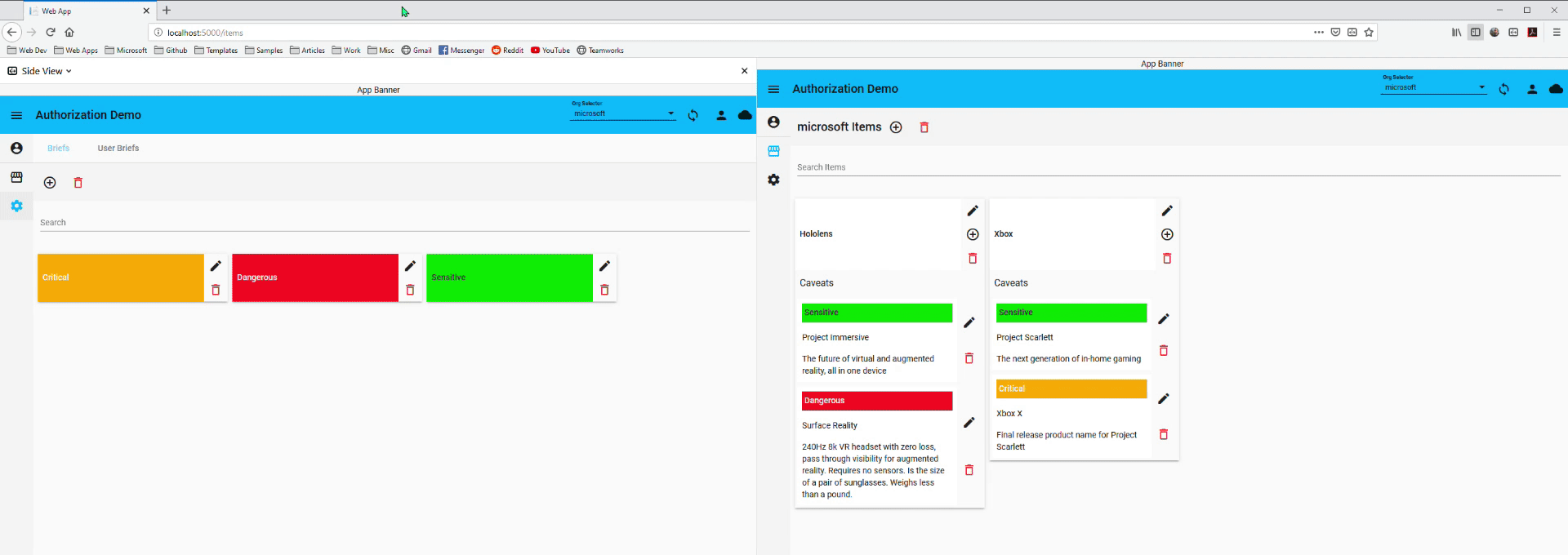Go to browser home page
Viewport: 1568px width, 555px height.
click(x=69, y=33)
